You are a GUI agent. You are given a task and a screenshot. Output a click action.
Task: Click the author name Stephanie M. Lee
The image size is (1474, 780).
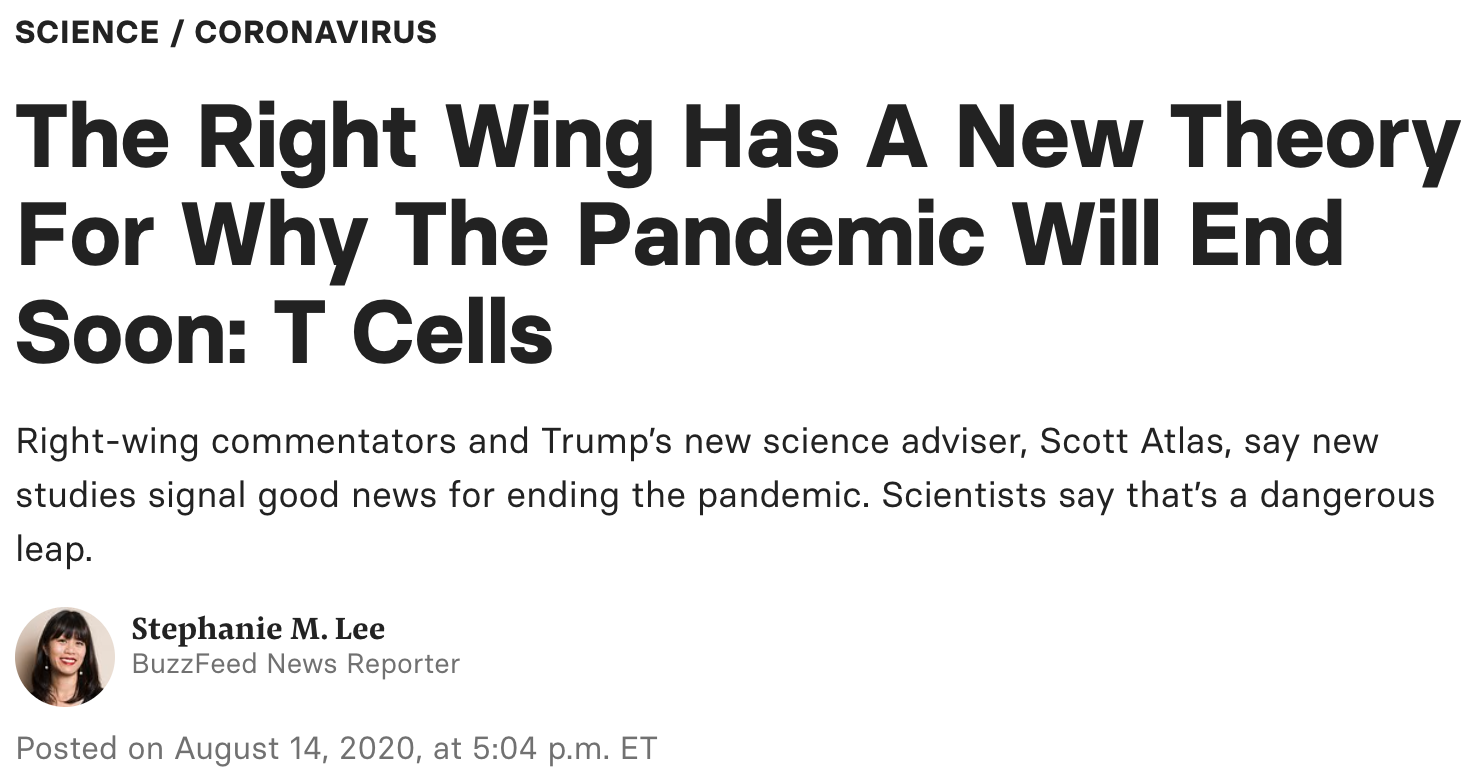click(258, 629)
